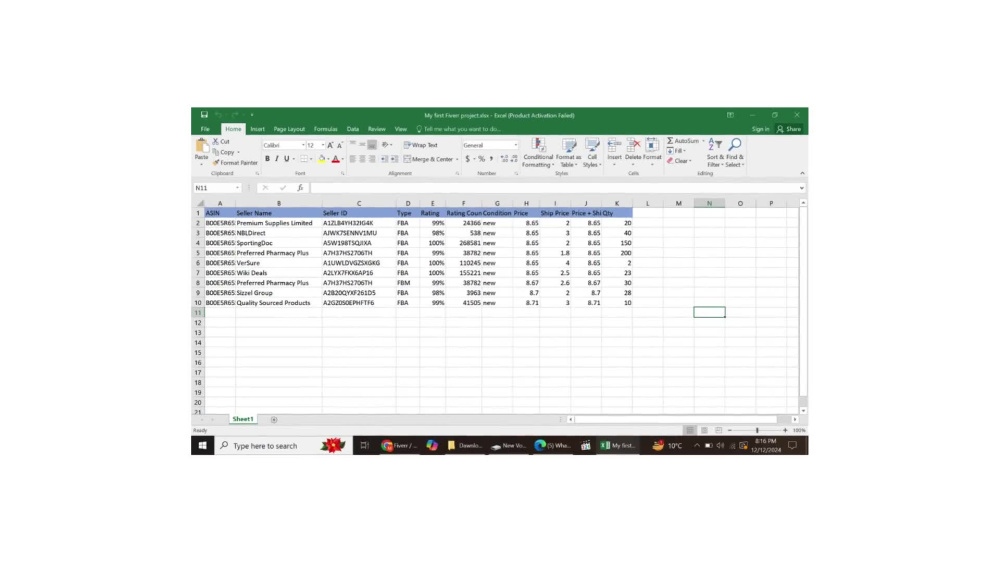Toggle Underline formatting

pos(286,159)
